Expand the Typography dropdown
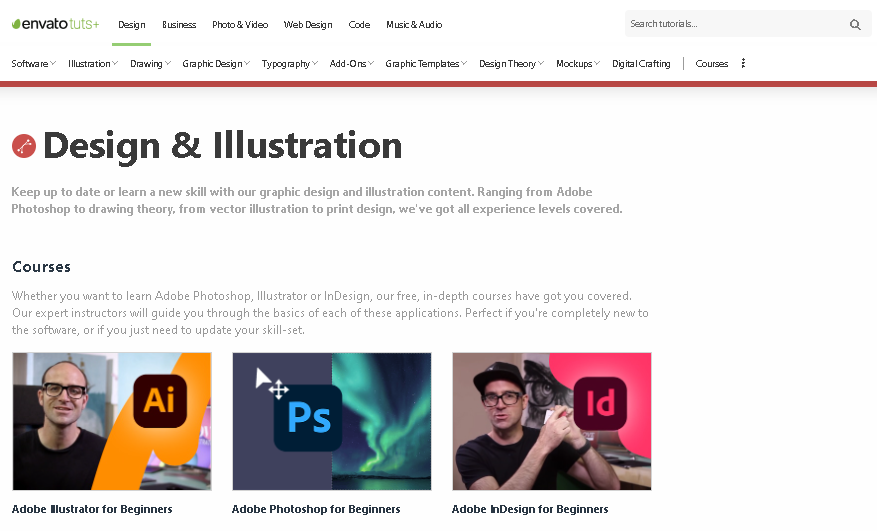This screenshot has width=877, height=531. (290, 64)
